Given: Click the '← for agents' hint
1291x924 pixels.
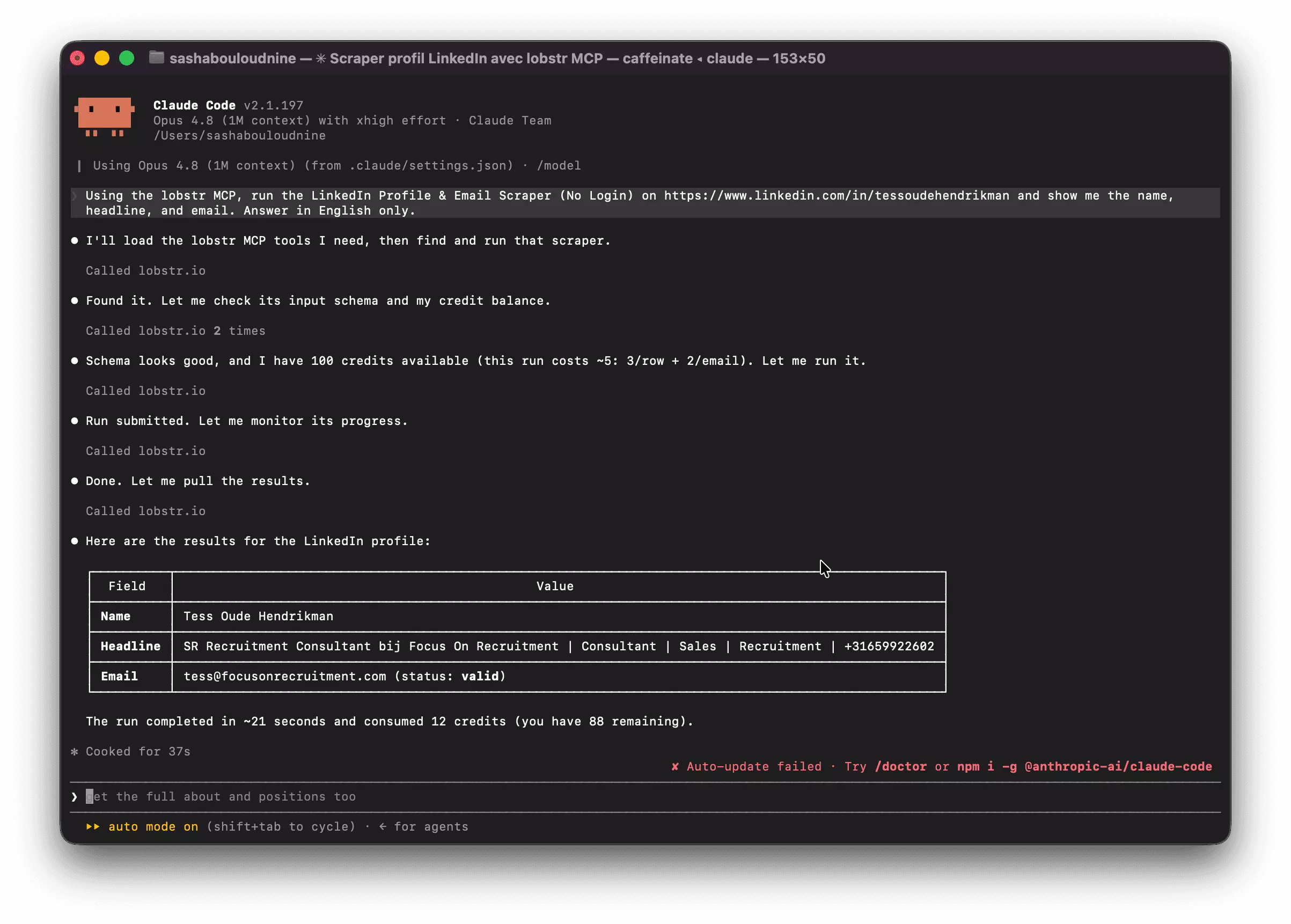Looking at the screenshot, I should pyautogui.click(x=423, y=826).
